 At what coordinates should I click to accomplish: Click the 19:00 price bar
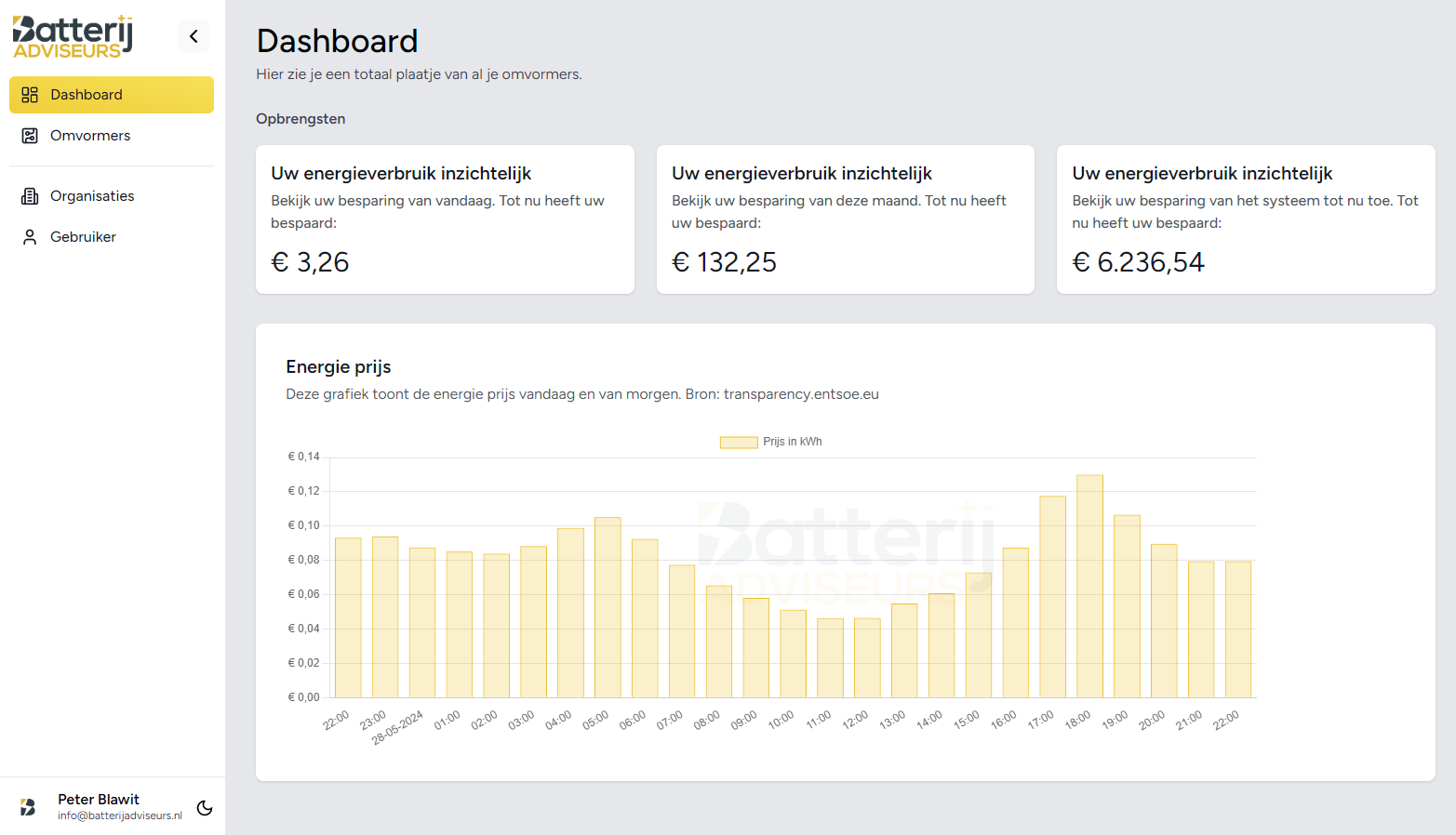[x=1128, y=606]
